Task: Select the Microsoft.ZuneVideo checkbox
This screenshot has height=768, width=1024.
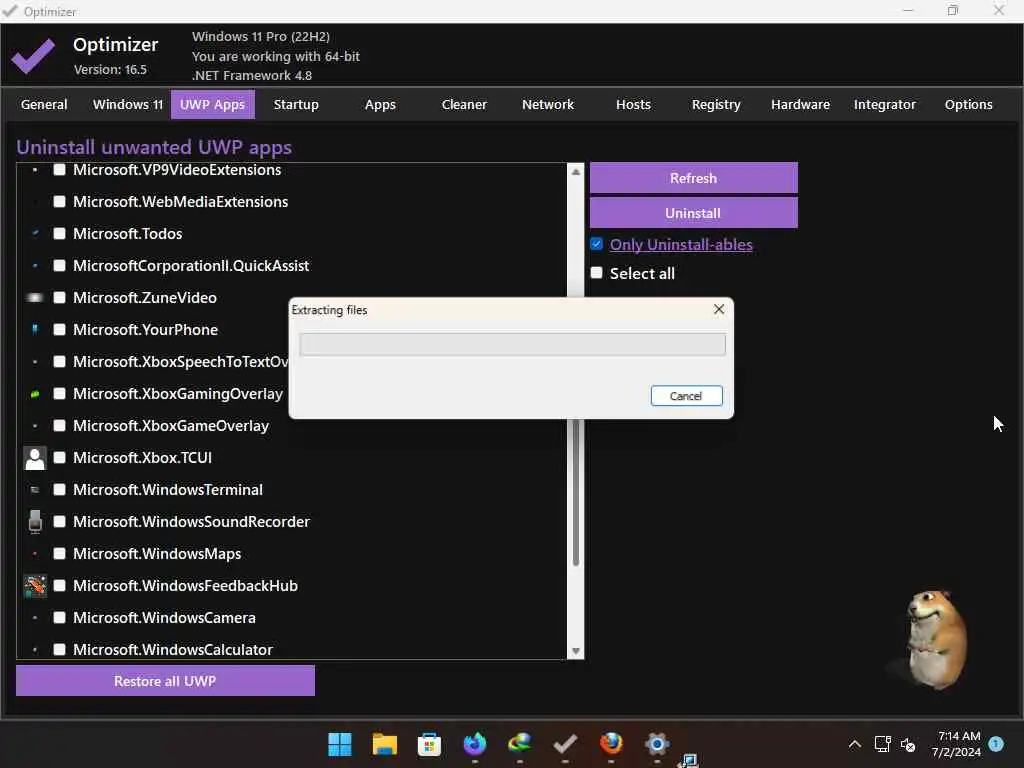Action: tap(59, 298)
